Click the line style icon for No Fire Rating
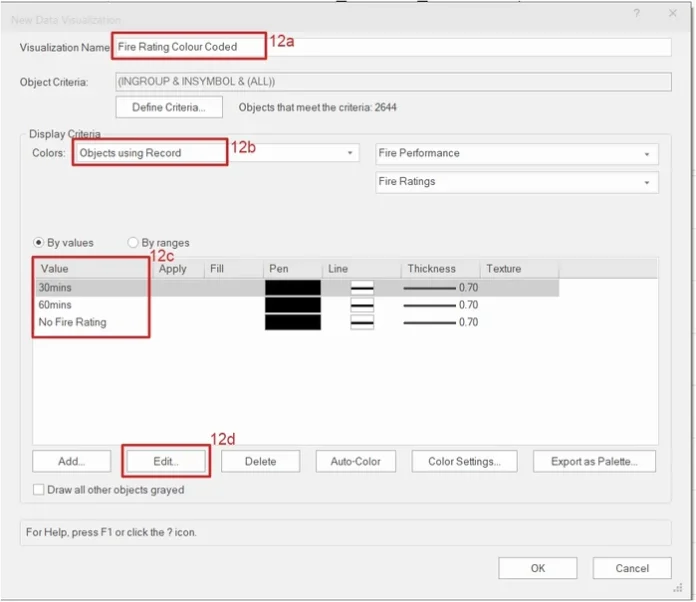696x602 pixels. pos(362,322)
